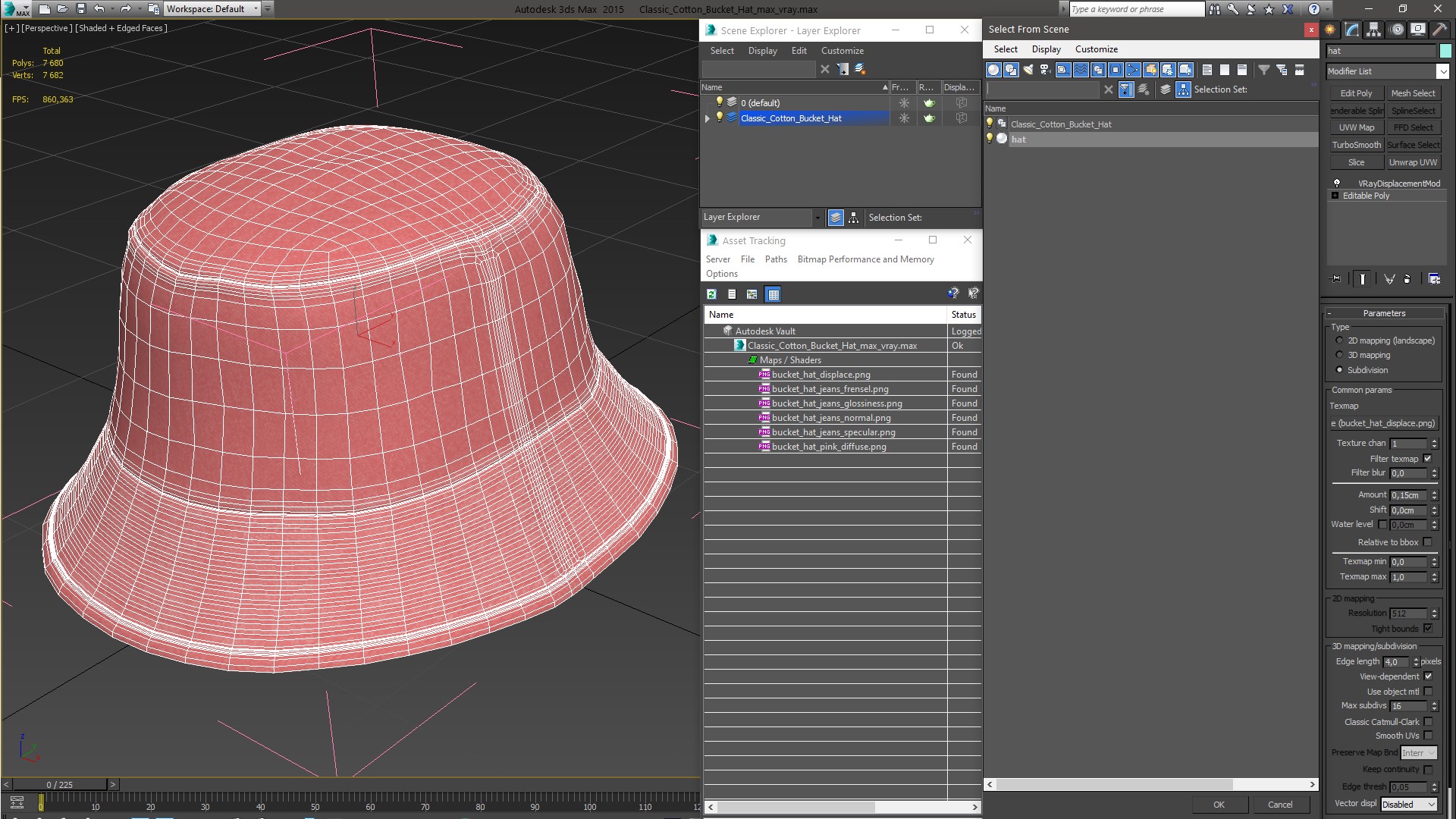The width and height of the screenshot is (1456, 819).
Task: Toggle the Filter texmap checkbox
Action: (1428, 459)
